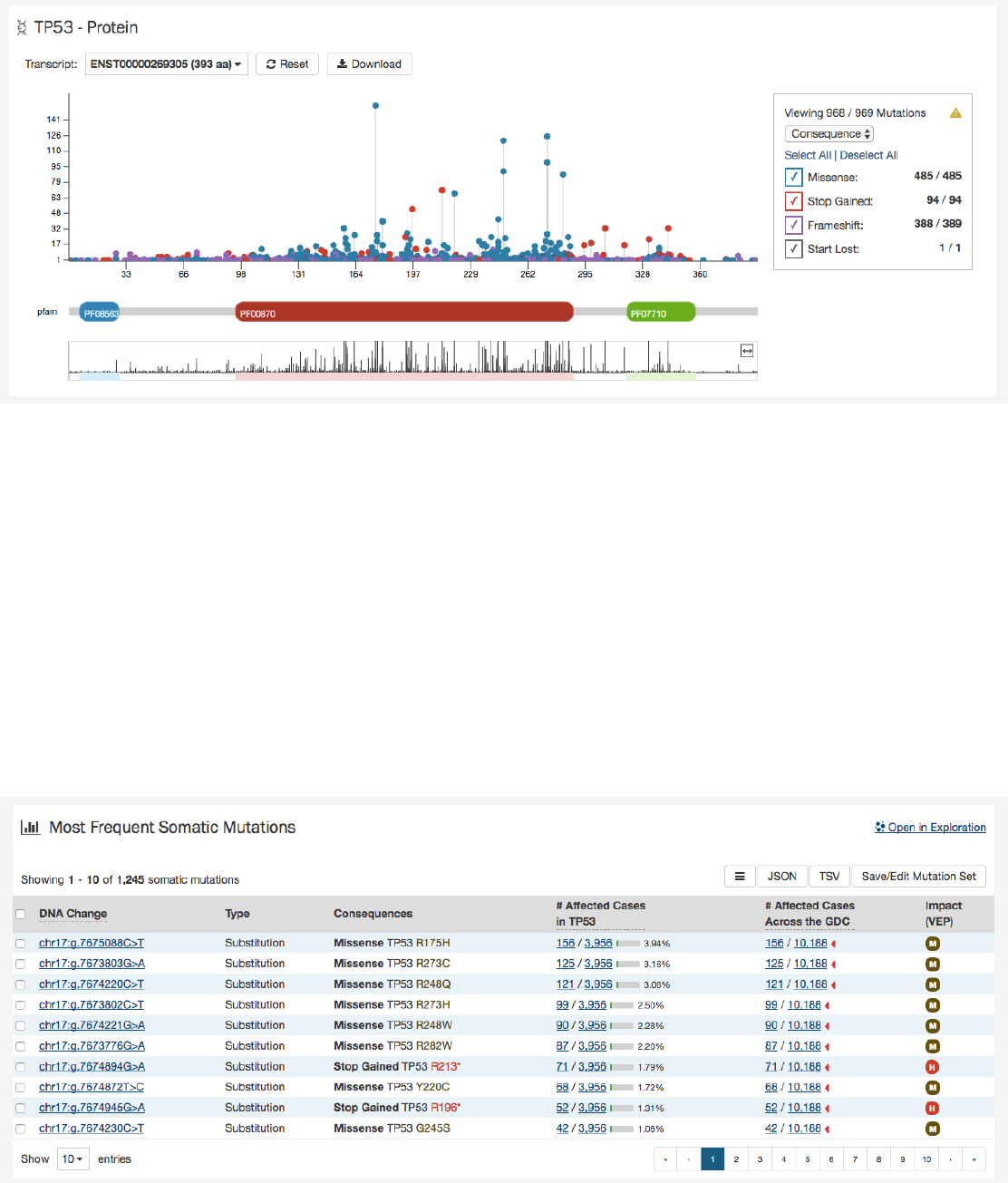
Task: Open the Show 10 entries dropdown
Action: point(73,1159)
